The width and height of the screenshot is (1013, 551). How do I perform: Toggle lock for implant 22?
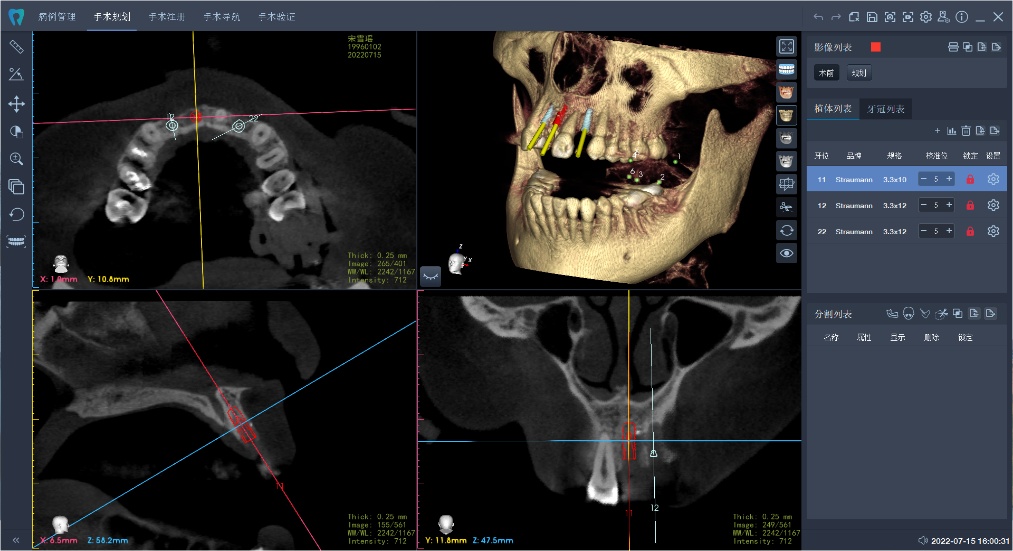tap(970, 231)
